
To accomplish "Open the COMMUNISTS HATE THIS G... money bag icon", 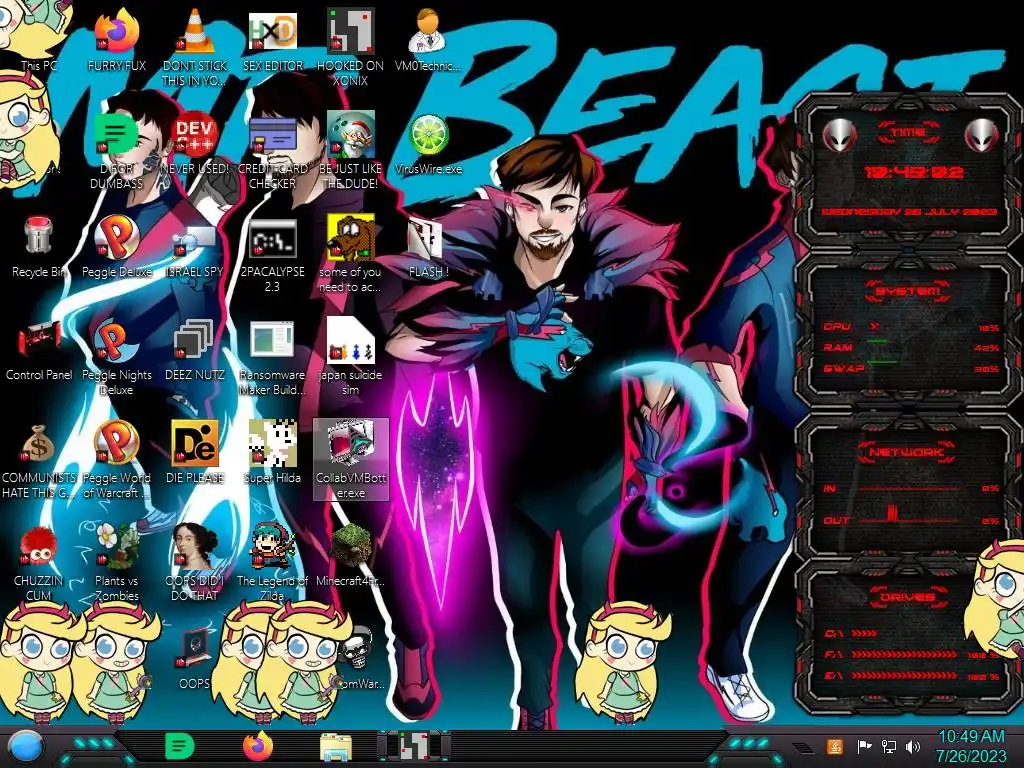I will pos(39,460).
